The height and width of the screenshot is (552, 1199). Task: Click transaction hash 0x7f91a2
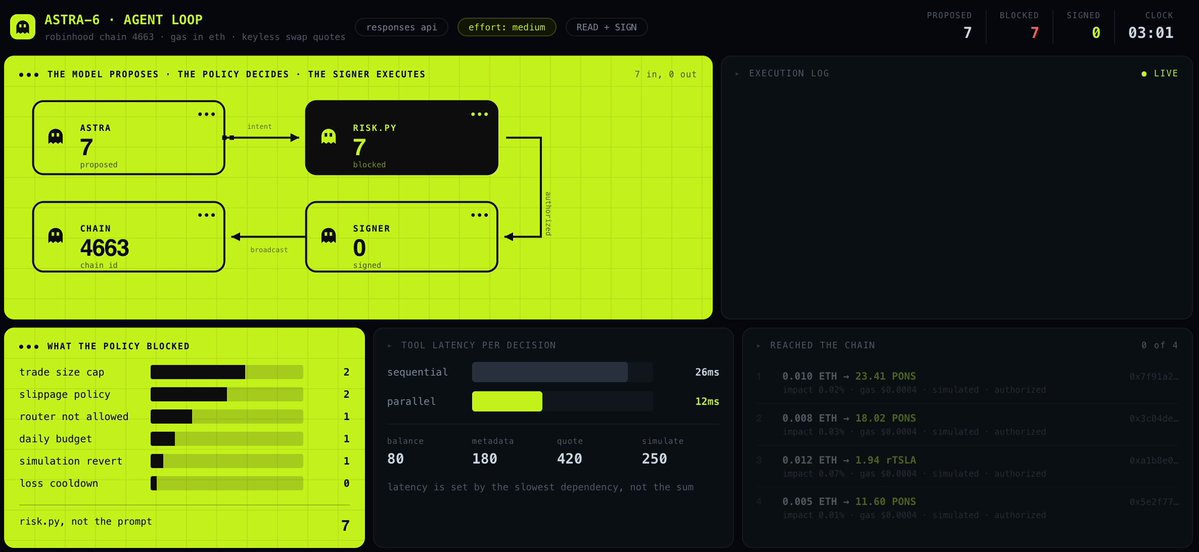[x=1154, y=377]
